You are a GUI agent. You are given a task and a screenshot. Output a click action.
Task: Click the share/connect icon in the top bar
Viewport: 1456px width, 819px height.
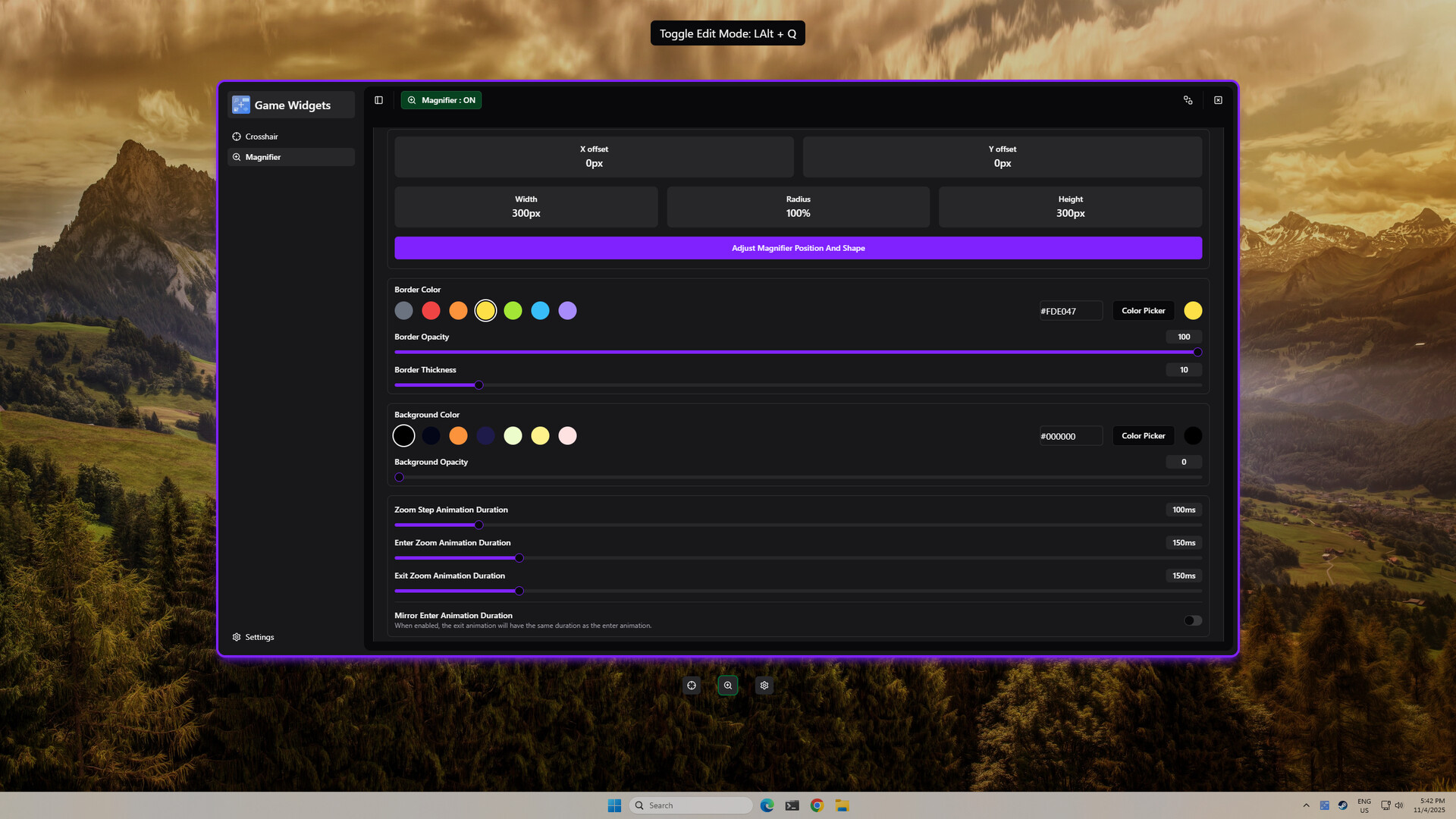point(1188,99)
